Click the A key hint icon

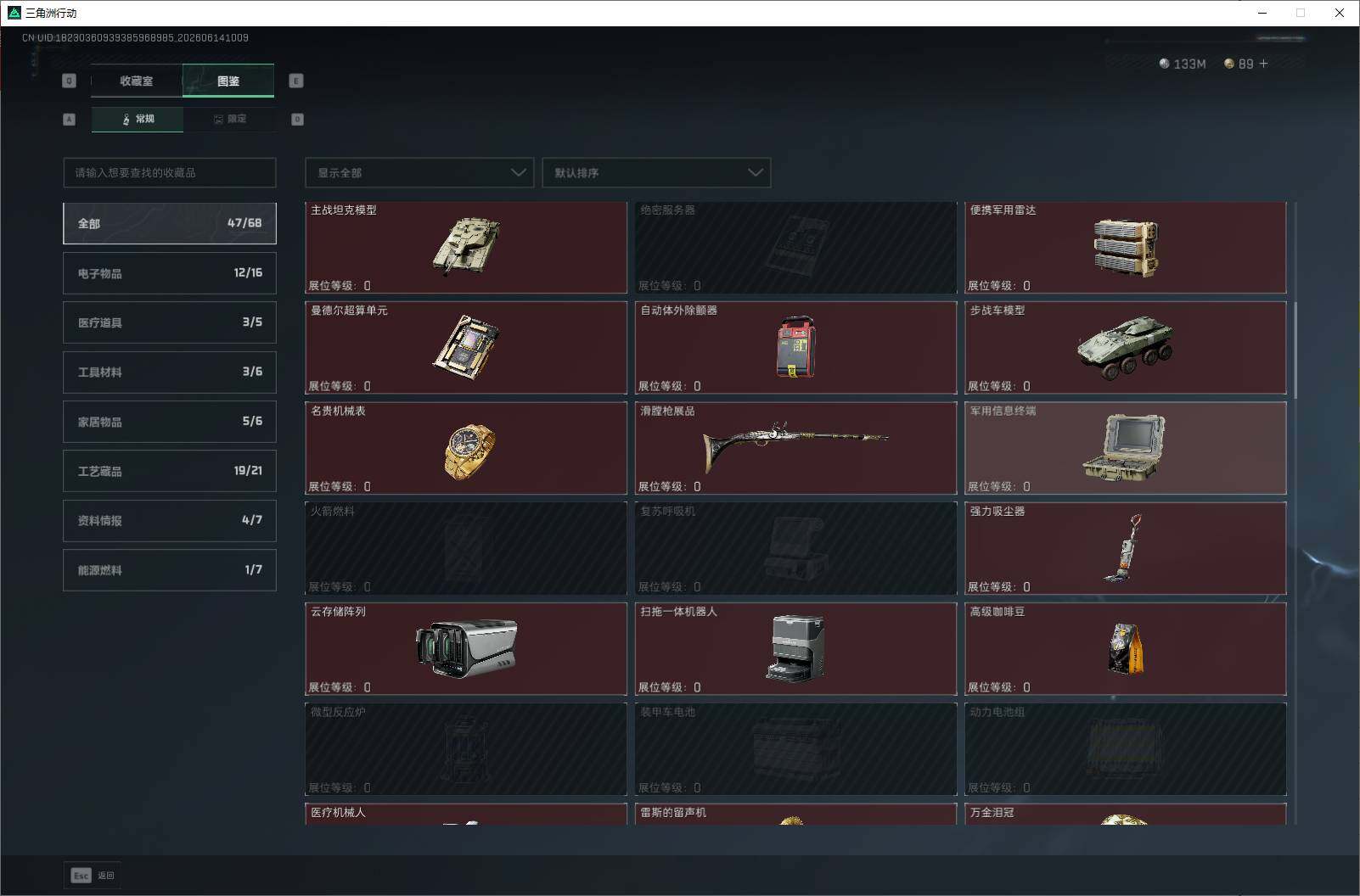[70, 120]
